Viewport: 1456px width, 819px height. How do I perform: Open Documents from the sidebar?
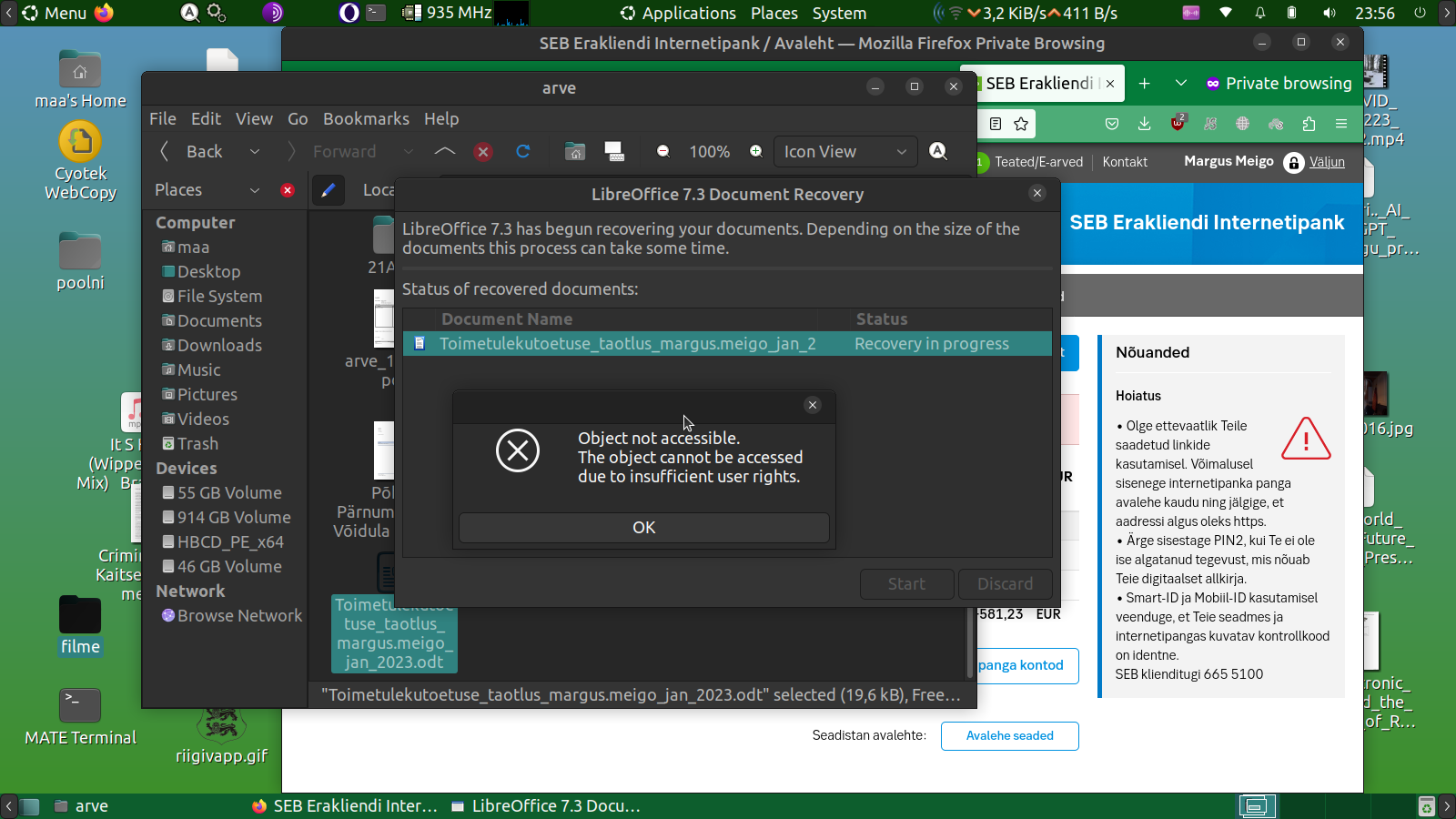point(212,321)
